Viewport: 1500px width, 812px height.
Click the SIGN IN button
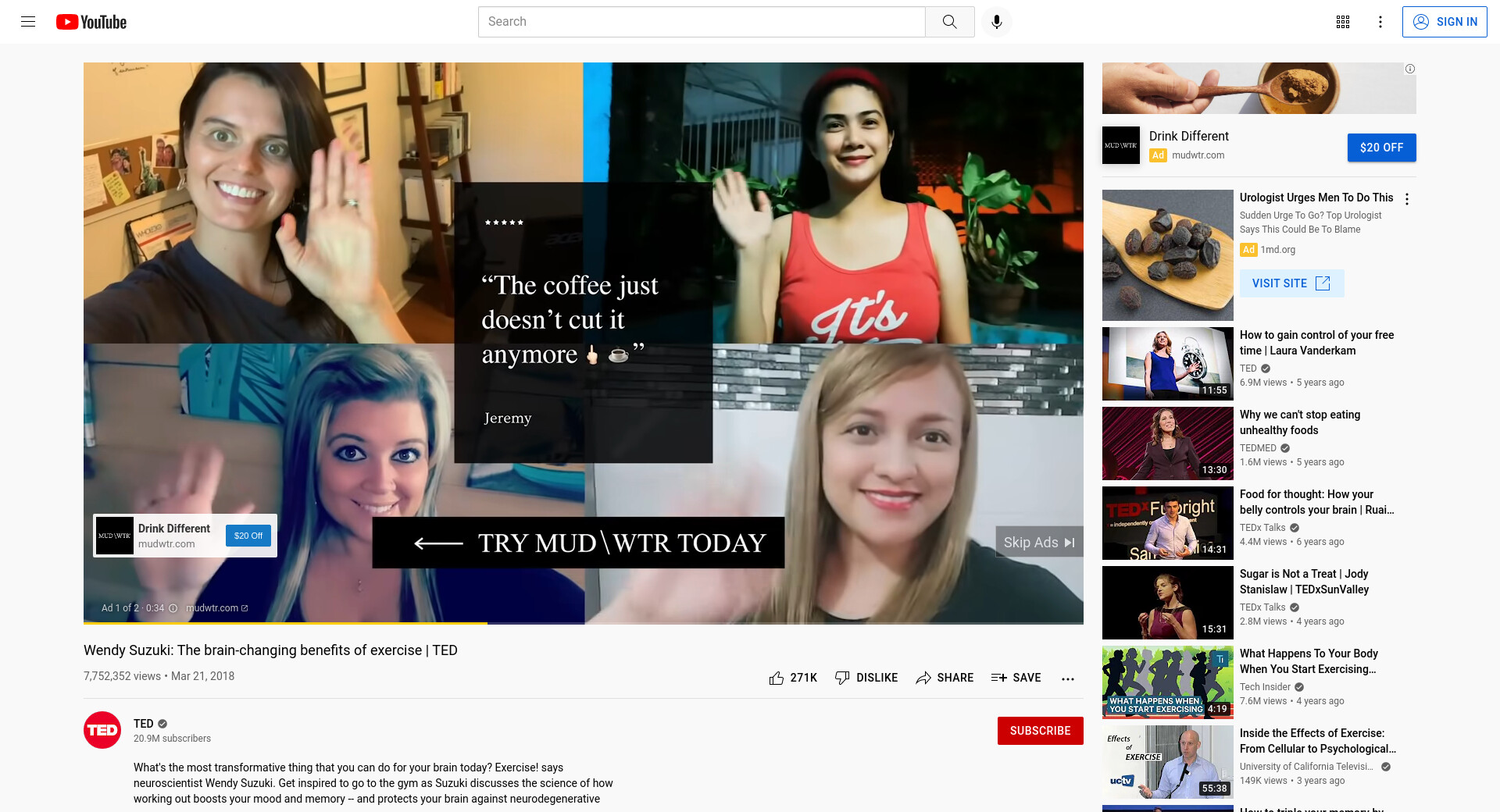pyautogui.click(x=1445, y=22)
